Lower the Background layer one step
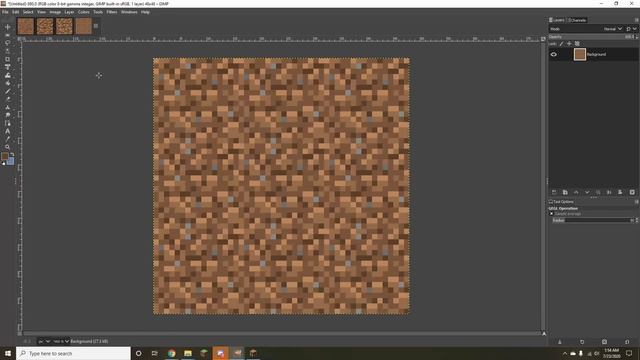Image resolution: width=640 pixels, height=360 pixels. [x=587, y=192]
